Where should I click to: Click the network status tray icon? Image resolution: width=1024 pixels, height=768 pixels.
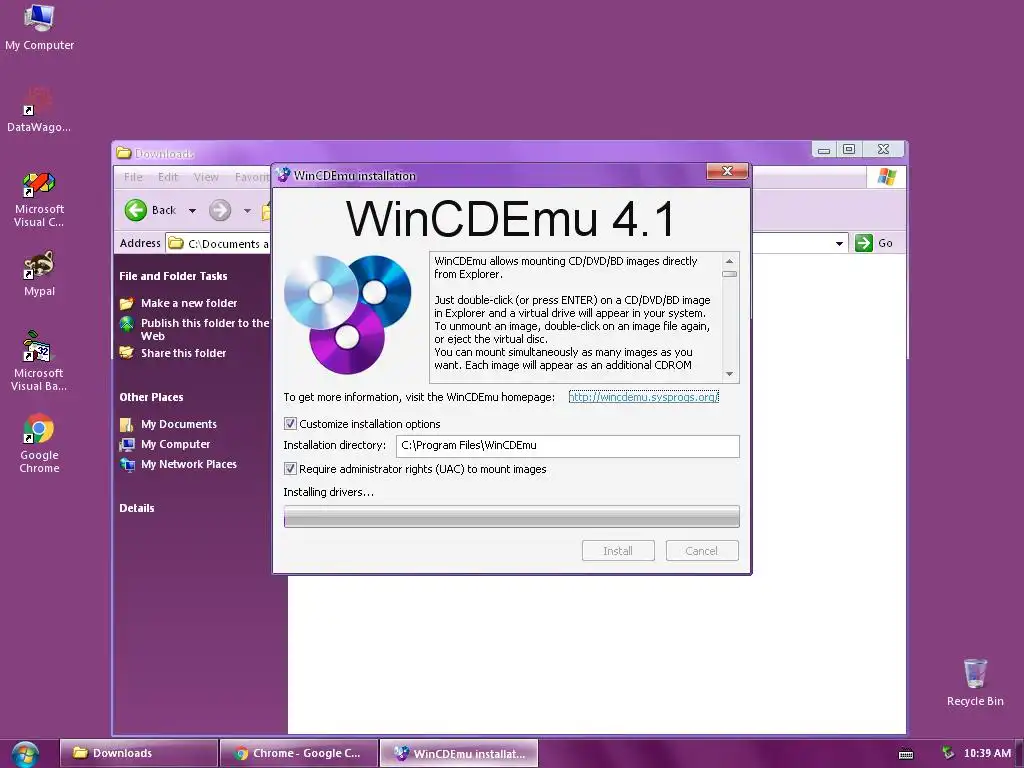[948, 753]
